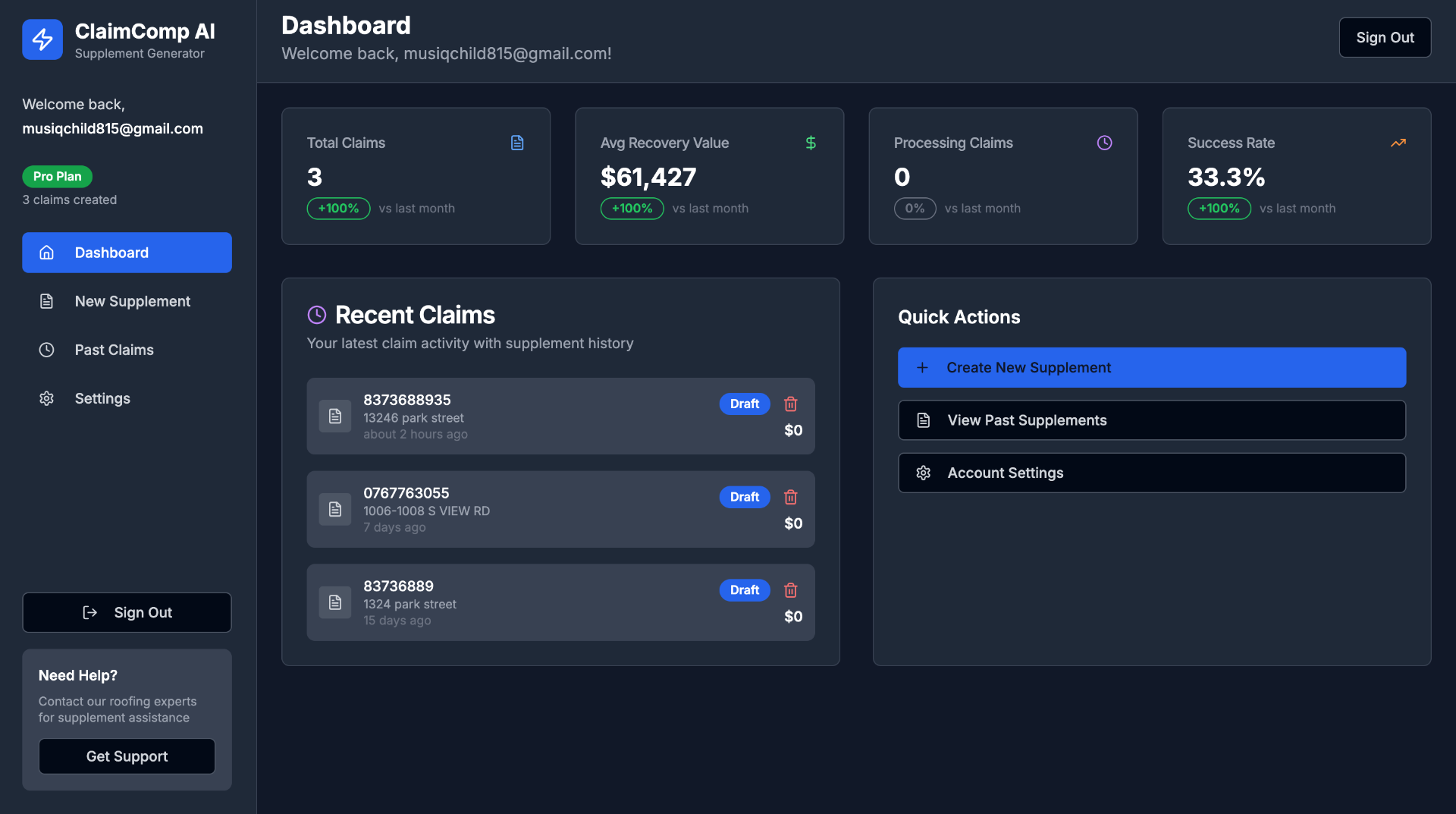Click the 33.3% success rate value
Screen dimensions: 1456x814
[1226, 177]
